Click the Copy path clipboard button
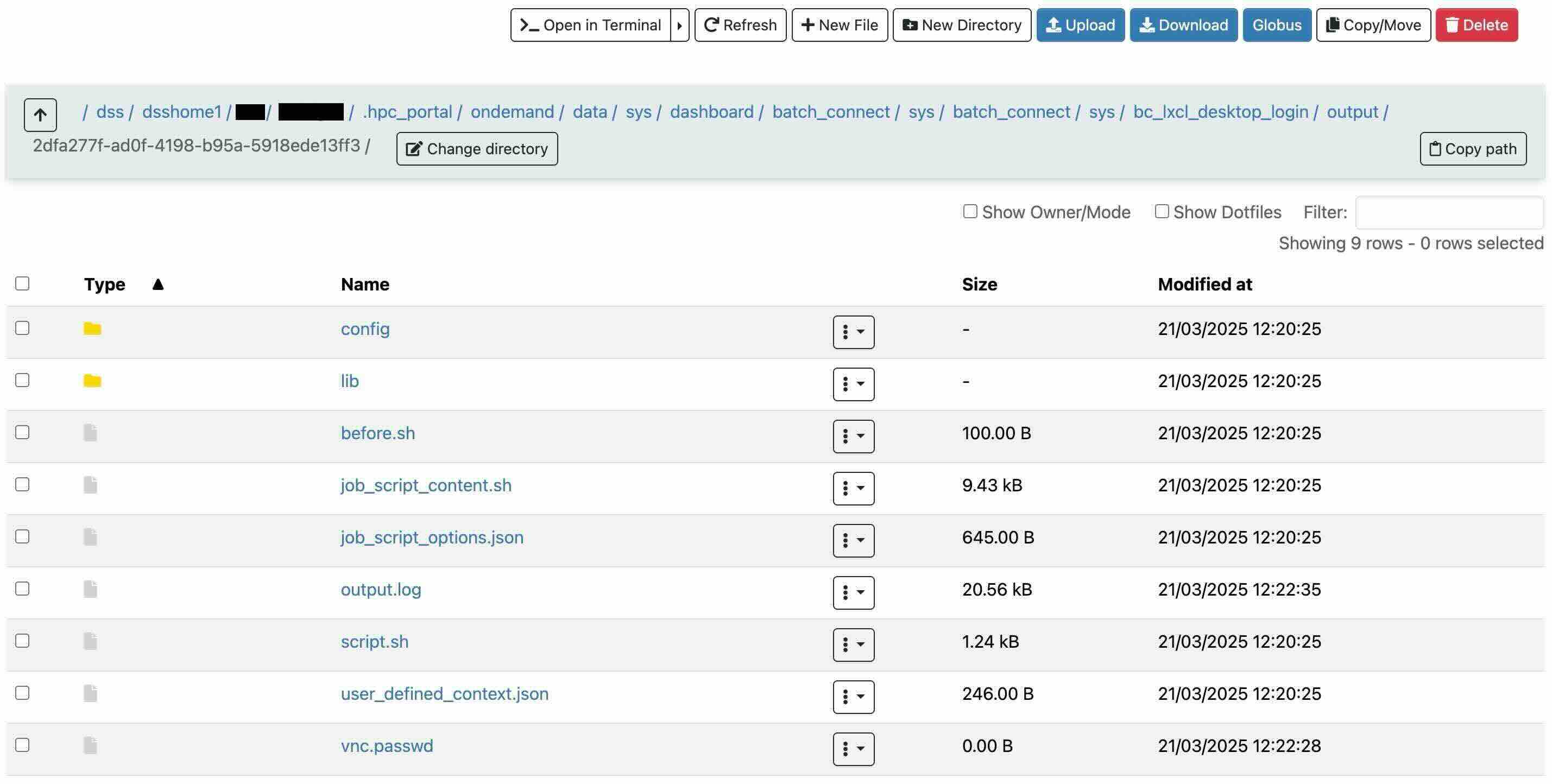Image resolution: width=1552 pixels, height=784 pixels. coord(1473,149)
